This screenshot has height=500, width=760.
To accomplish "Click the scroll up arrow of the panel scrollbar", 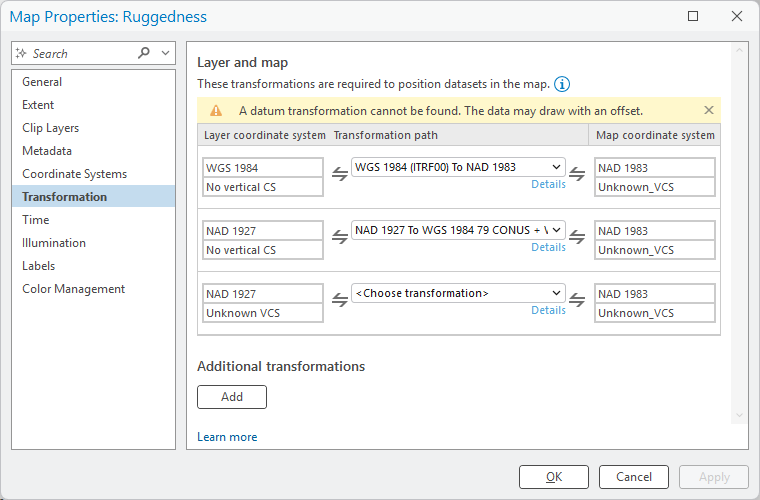I will click(x=739, y=50).
